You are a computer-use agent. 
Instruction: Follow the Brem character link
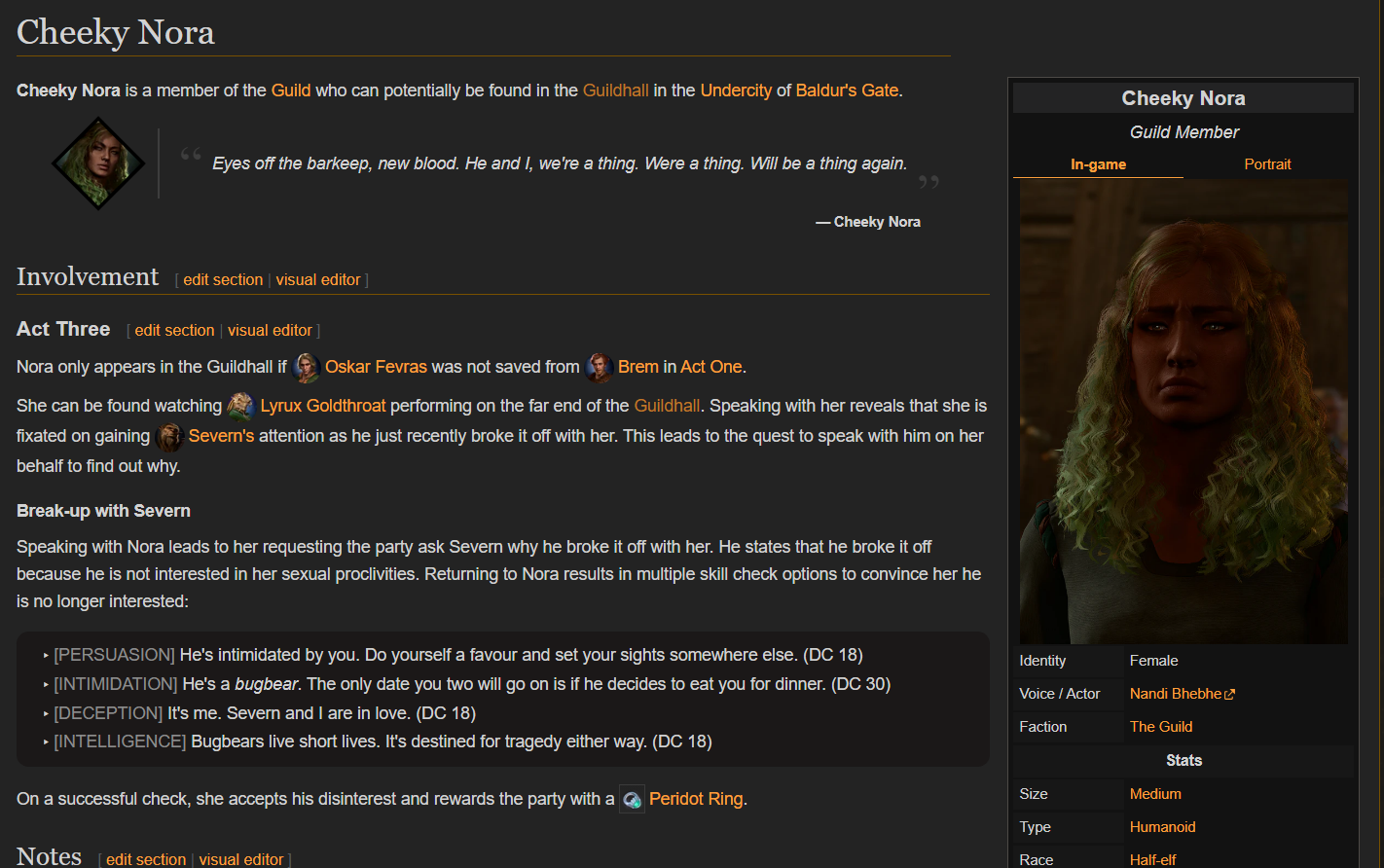tap(638, 367)
